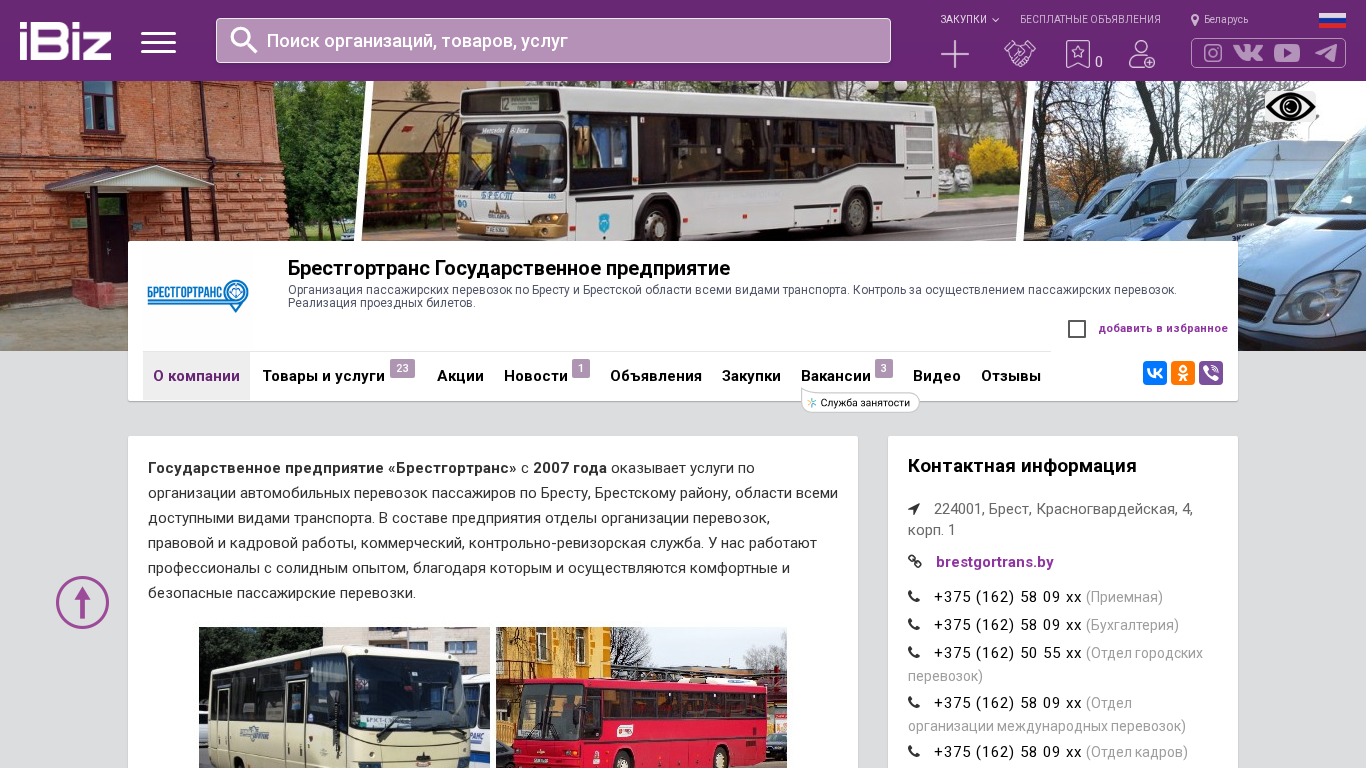Open the handshake partnership icon
The height and width of the screenshot is (768, 1366).
pos(1020,54)
